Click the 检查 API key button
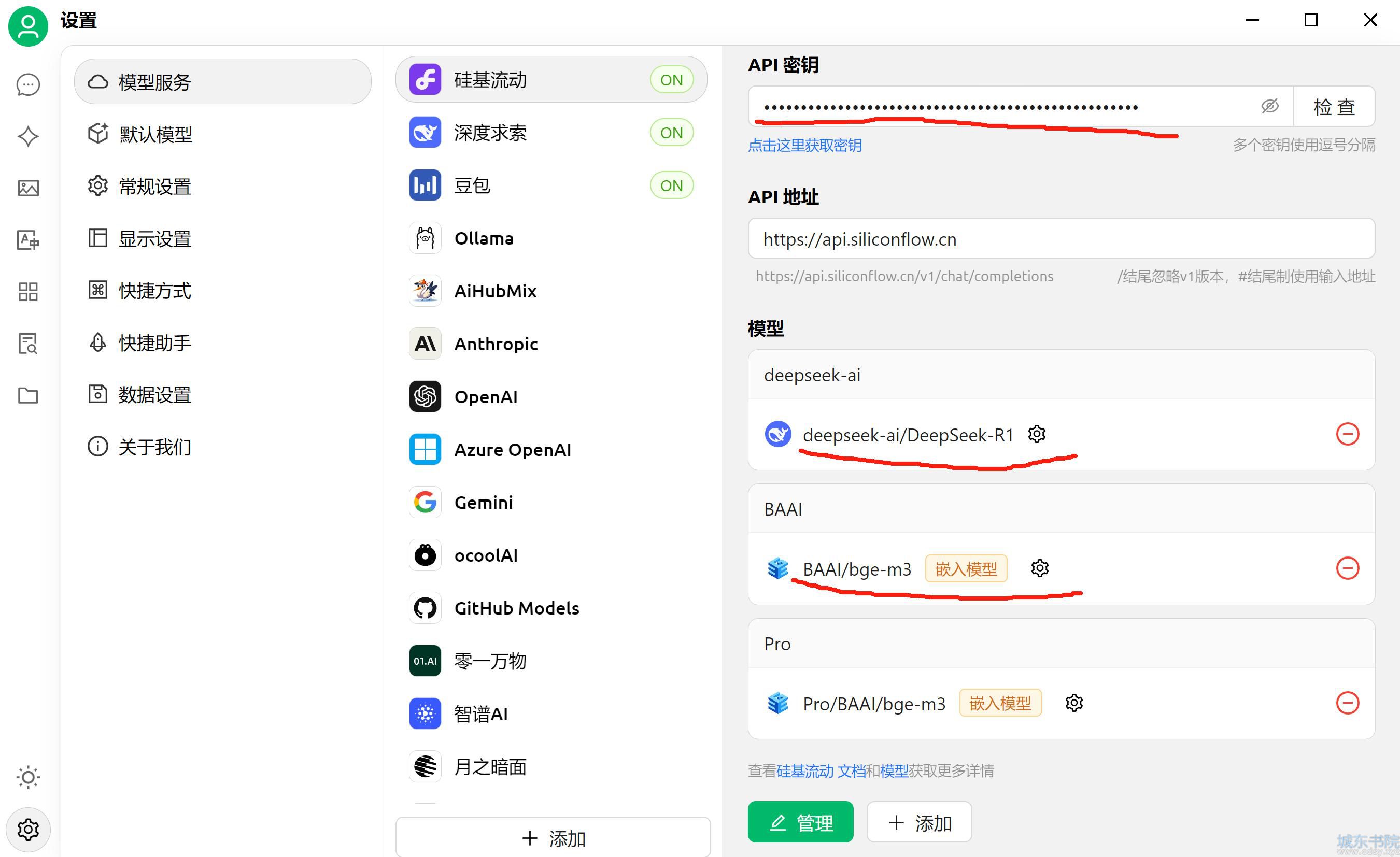 coord(1334,106)
